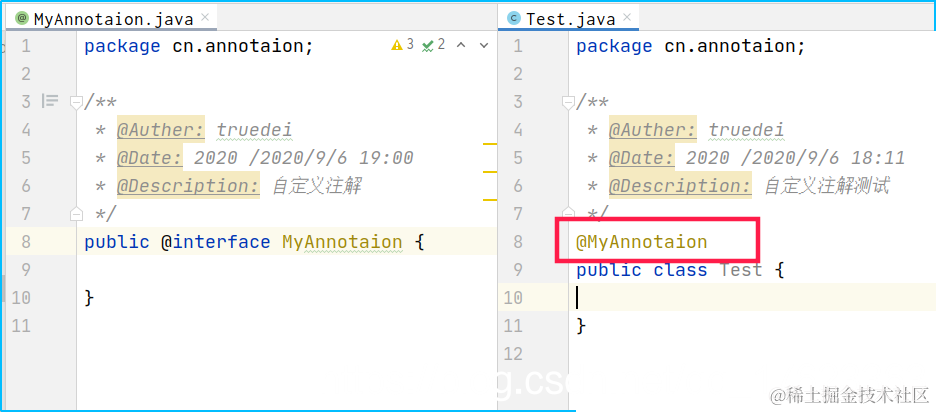Fold the Javadoc closing line in Test.java

pyautogui.click(x=568, y=213)
